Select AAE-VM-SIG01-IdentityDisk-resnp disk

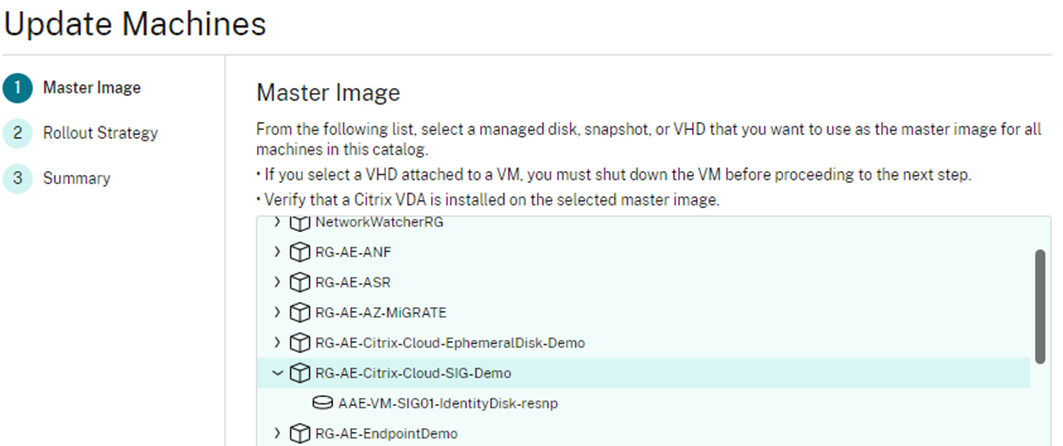click(x=447, y=403)
